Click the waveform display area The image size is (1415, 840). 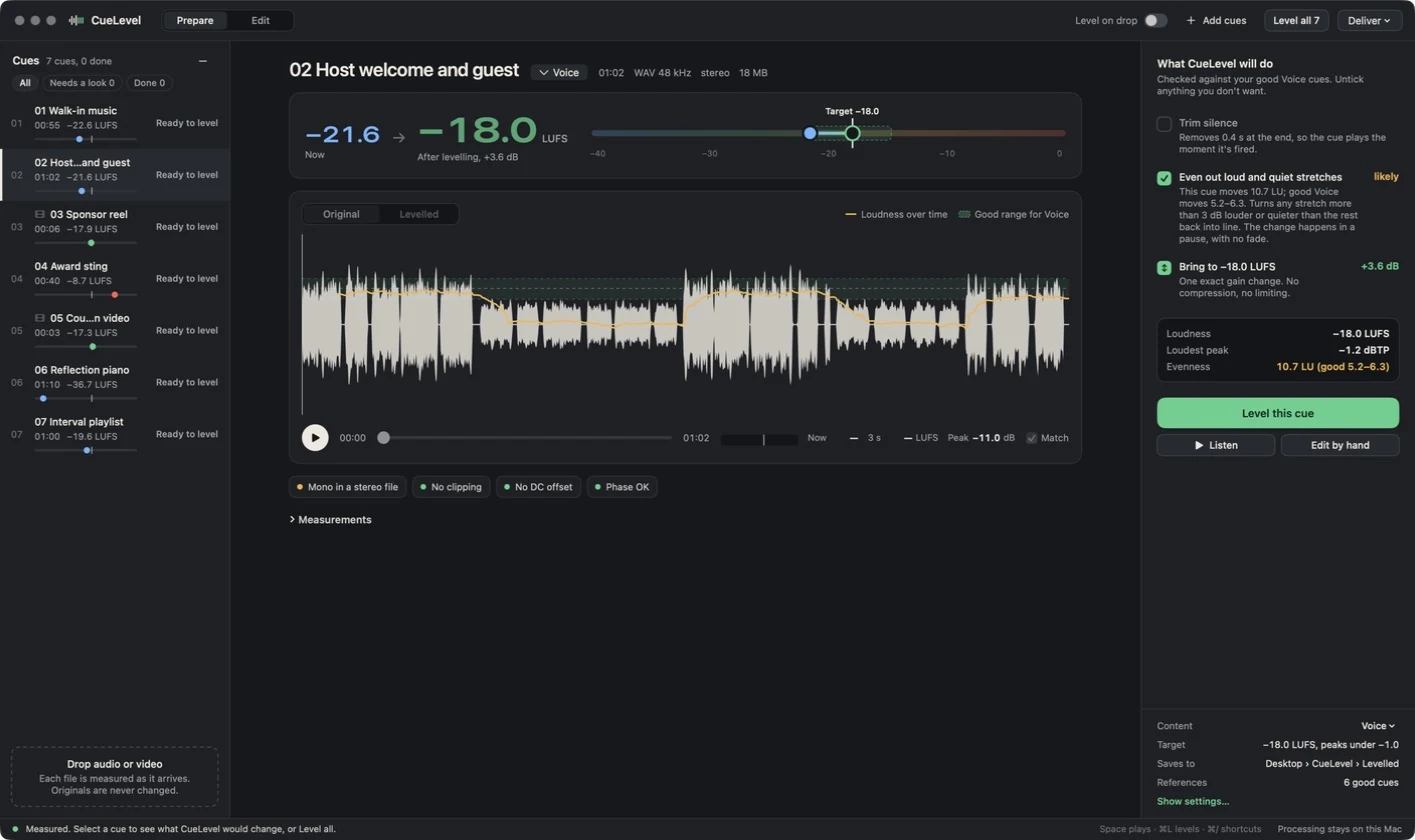click(685, 325)
